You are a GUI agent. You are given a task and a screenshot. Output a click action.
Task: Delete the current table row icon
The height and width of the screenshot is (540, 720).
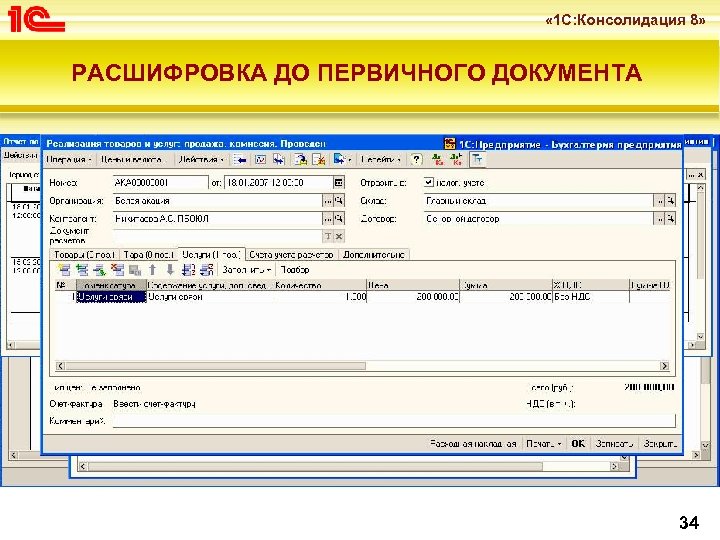click(118, 270)
